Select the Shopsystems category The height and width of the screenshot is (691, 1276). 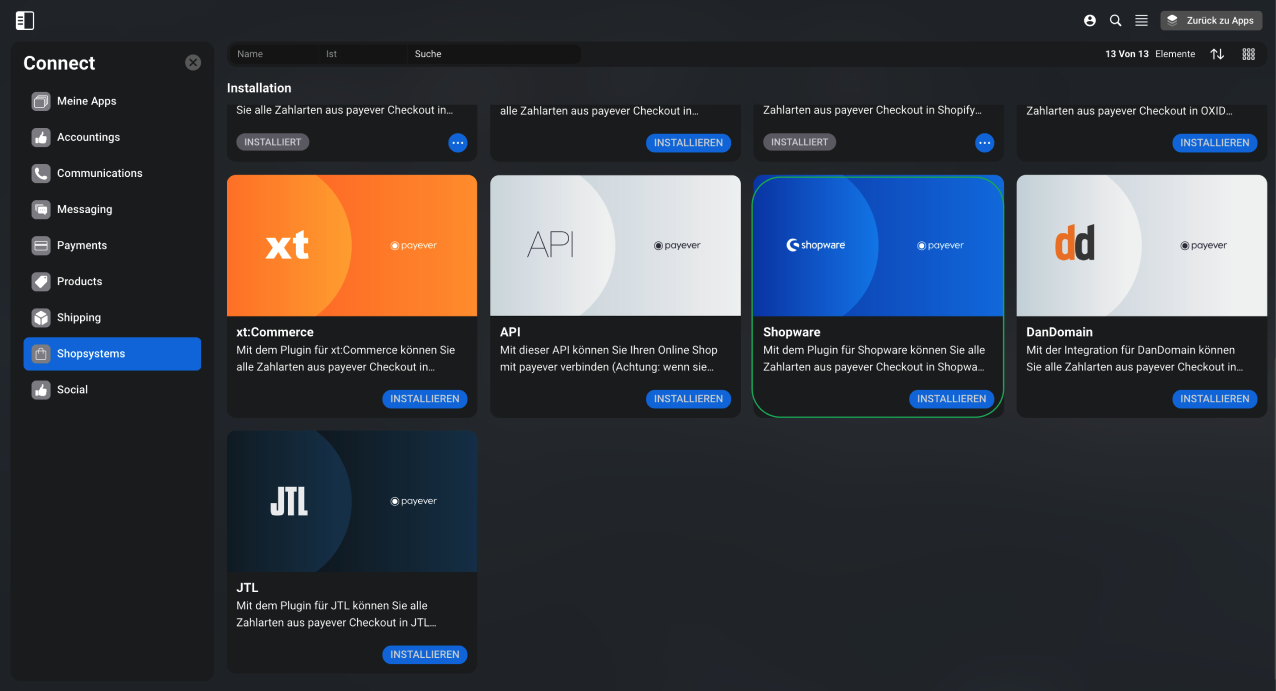pyautogui.click(x=112, y=353)
